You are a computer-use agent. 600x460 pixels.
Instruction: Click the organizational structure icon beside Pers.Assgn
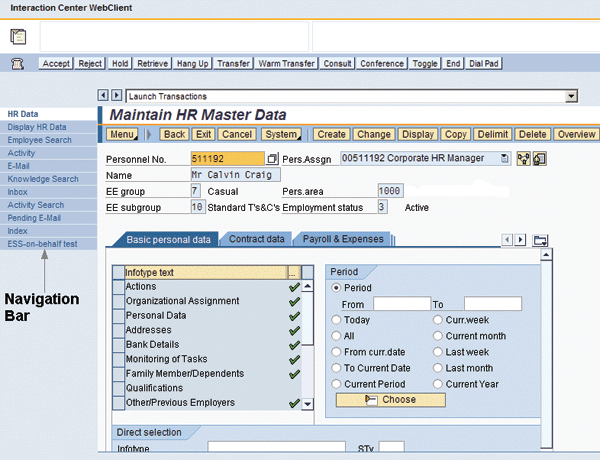coord(523,158)
